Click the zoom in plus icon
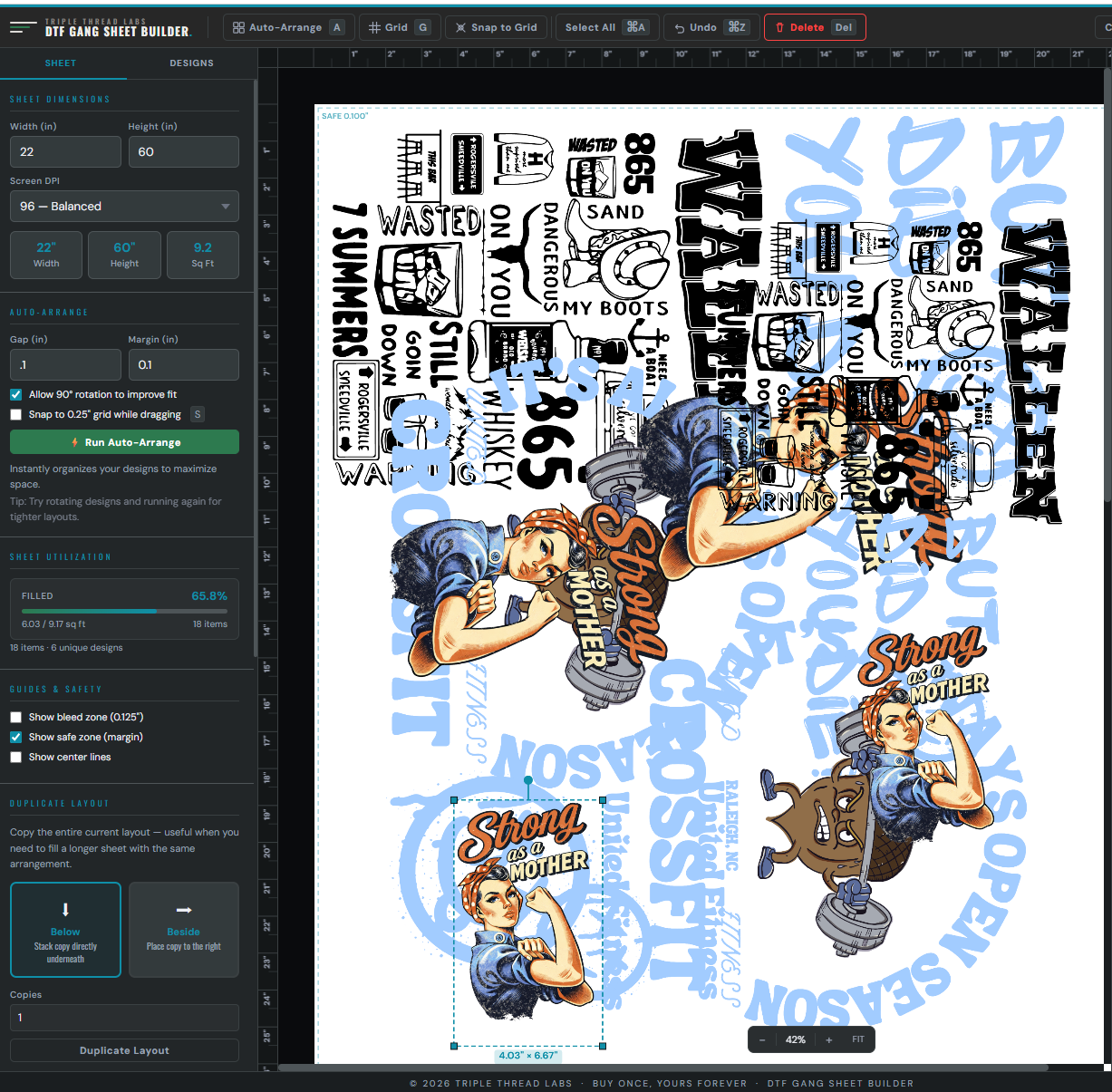1112x1092 pixels. pos(829,1039)
